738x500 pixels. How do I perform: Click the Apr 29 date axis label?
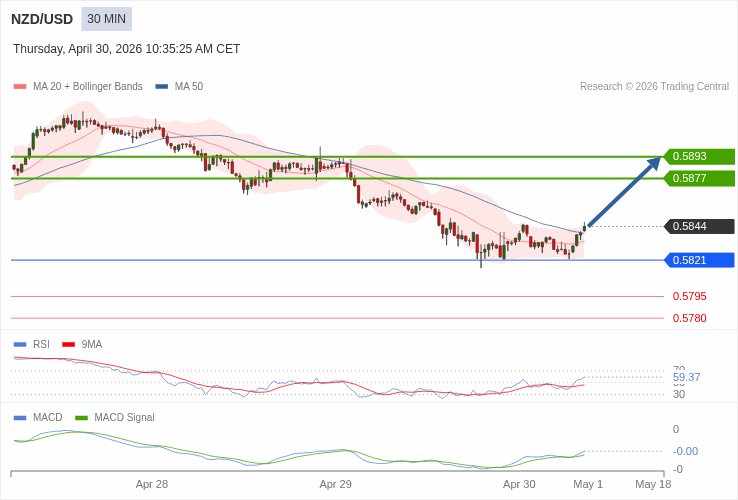(x=335, y=484)
